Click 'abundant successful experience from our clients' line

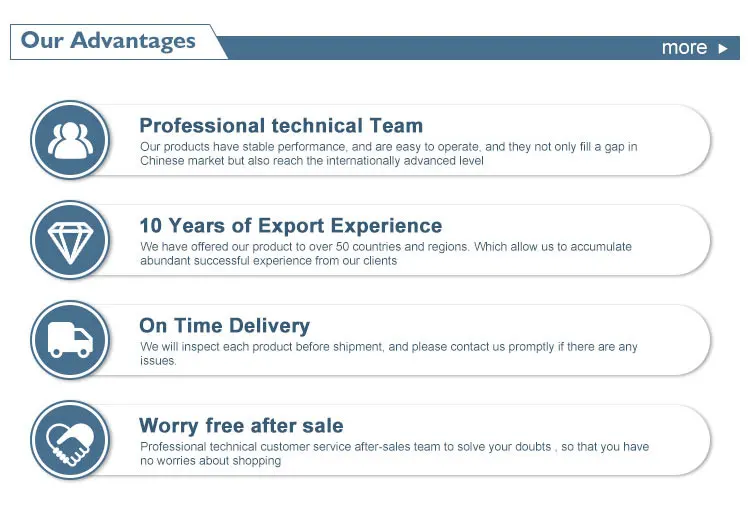(268, 260)
